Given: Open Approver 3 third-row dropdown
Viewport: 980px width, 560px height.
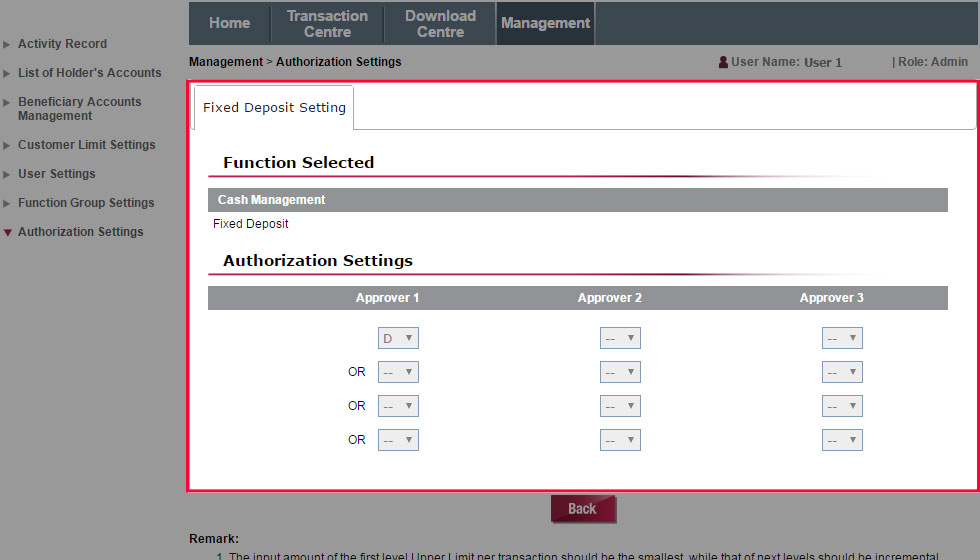Looking at the screenshot, I should point(842,406).
